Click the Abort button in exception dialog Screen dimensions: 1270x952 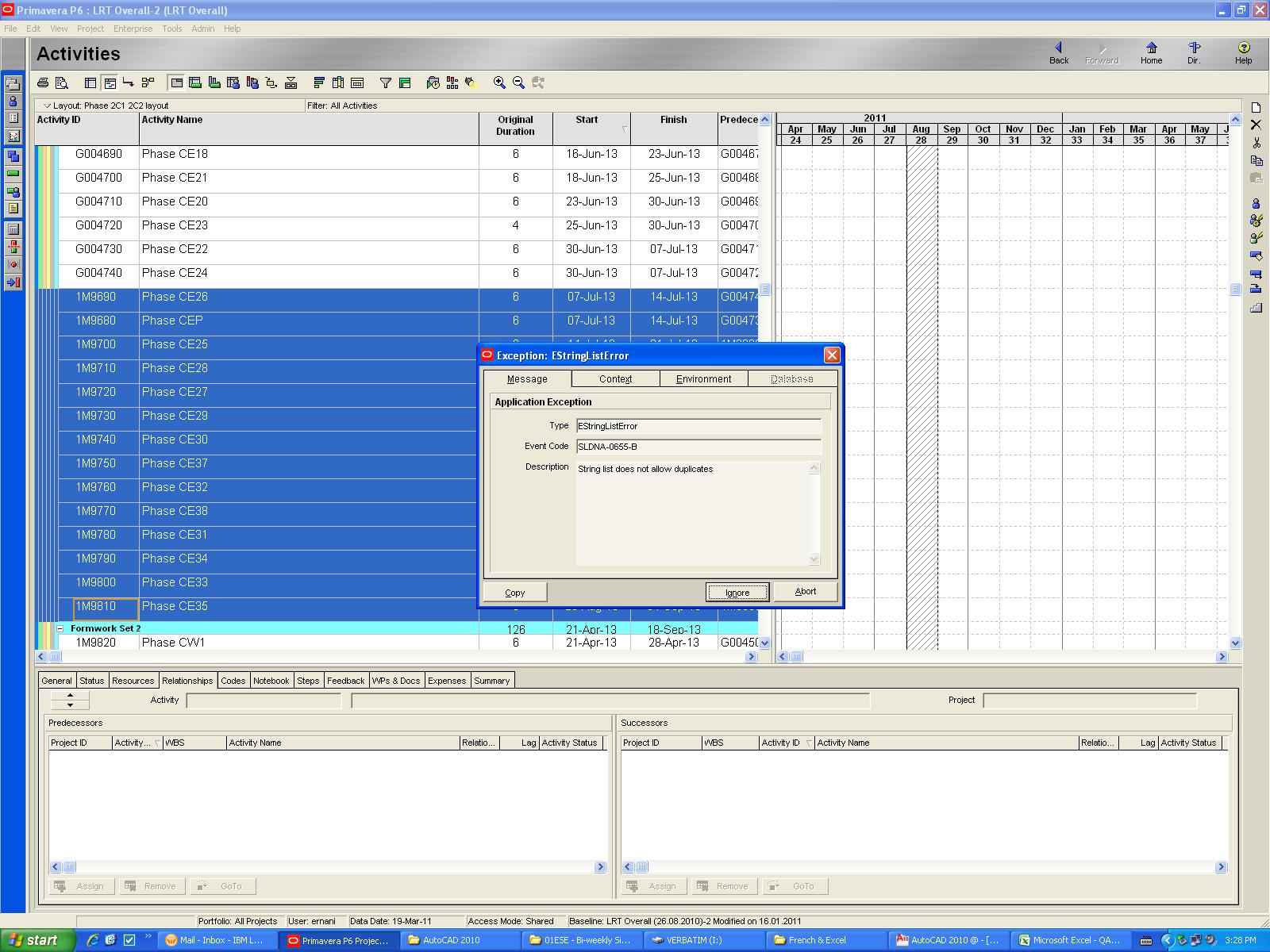(806, 592)
